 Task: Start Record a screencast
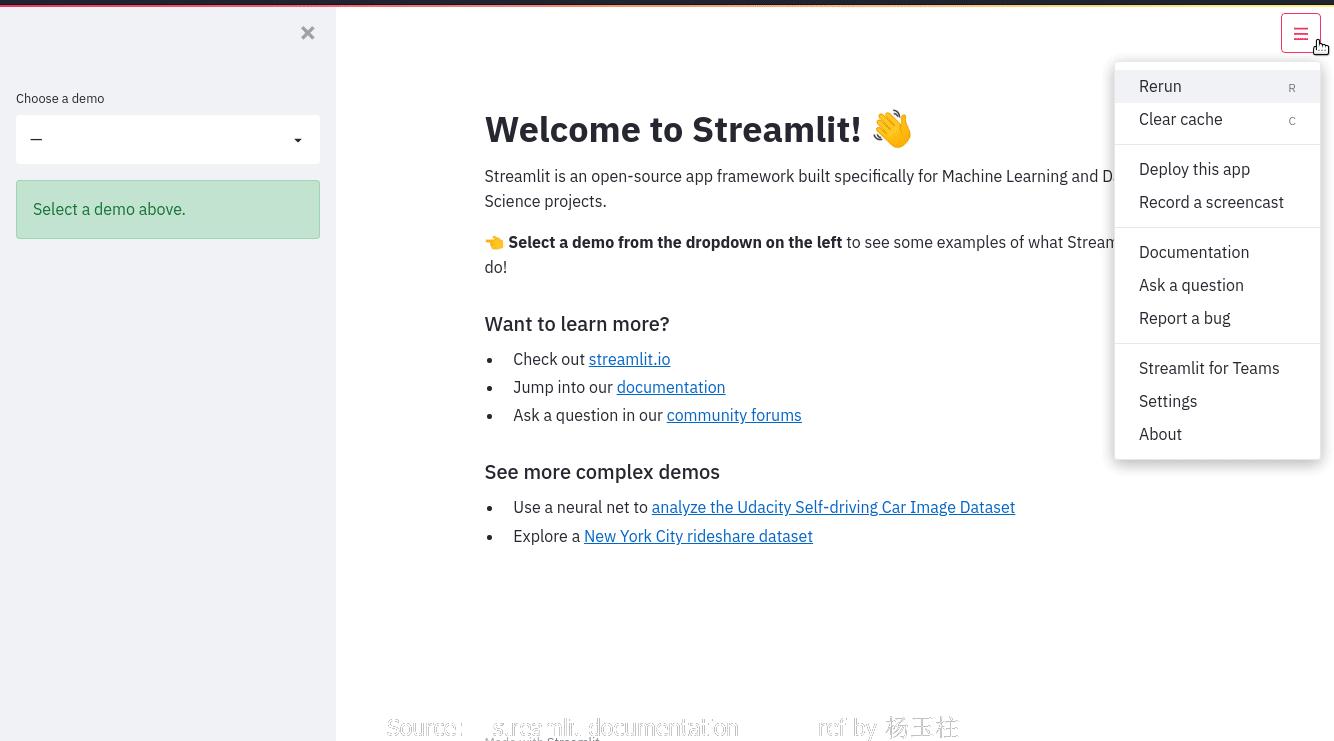tap(1211, 202)
